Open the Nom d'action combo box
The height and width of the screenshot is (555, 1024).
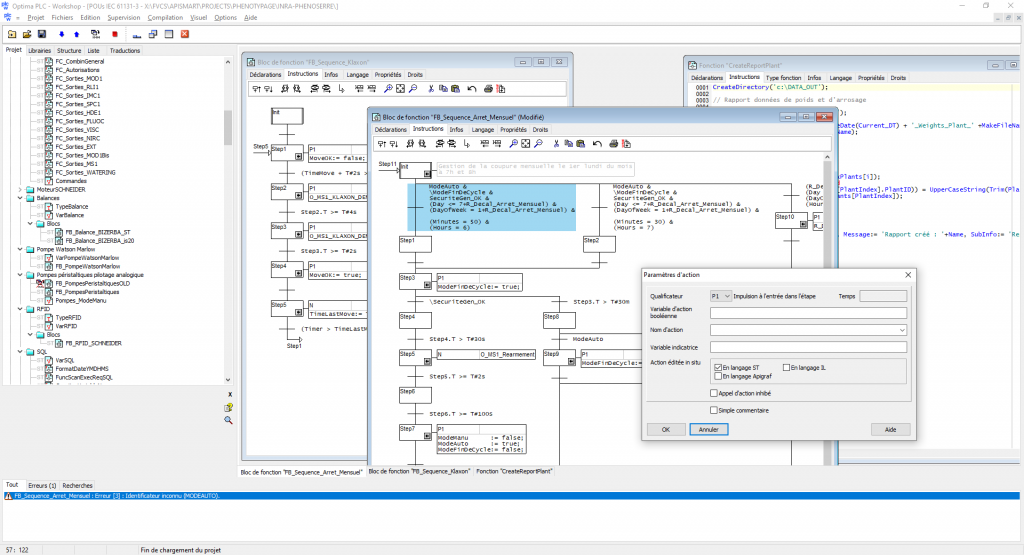808,330
